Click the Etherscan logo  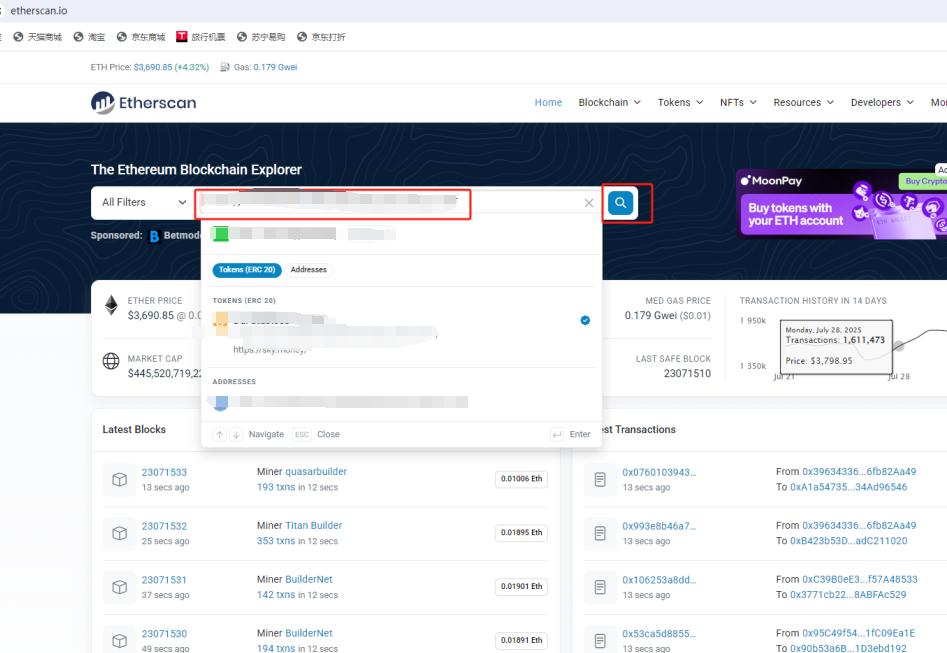coord(144,102)
